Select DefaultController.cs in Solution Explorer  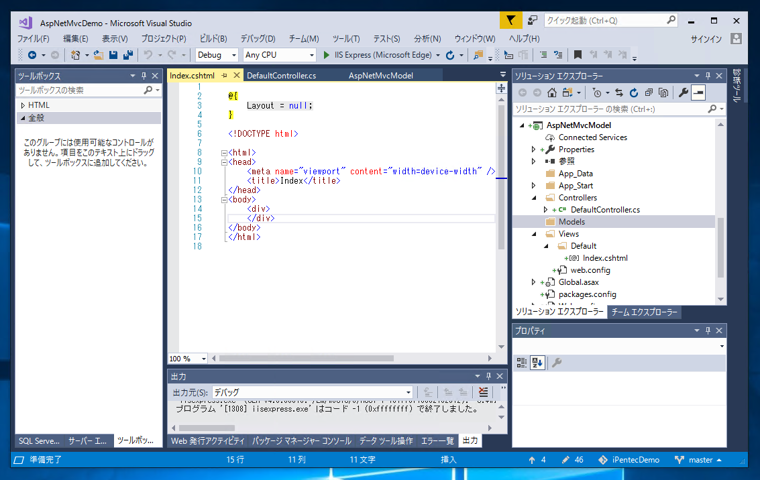(x=605, y=210)
